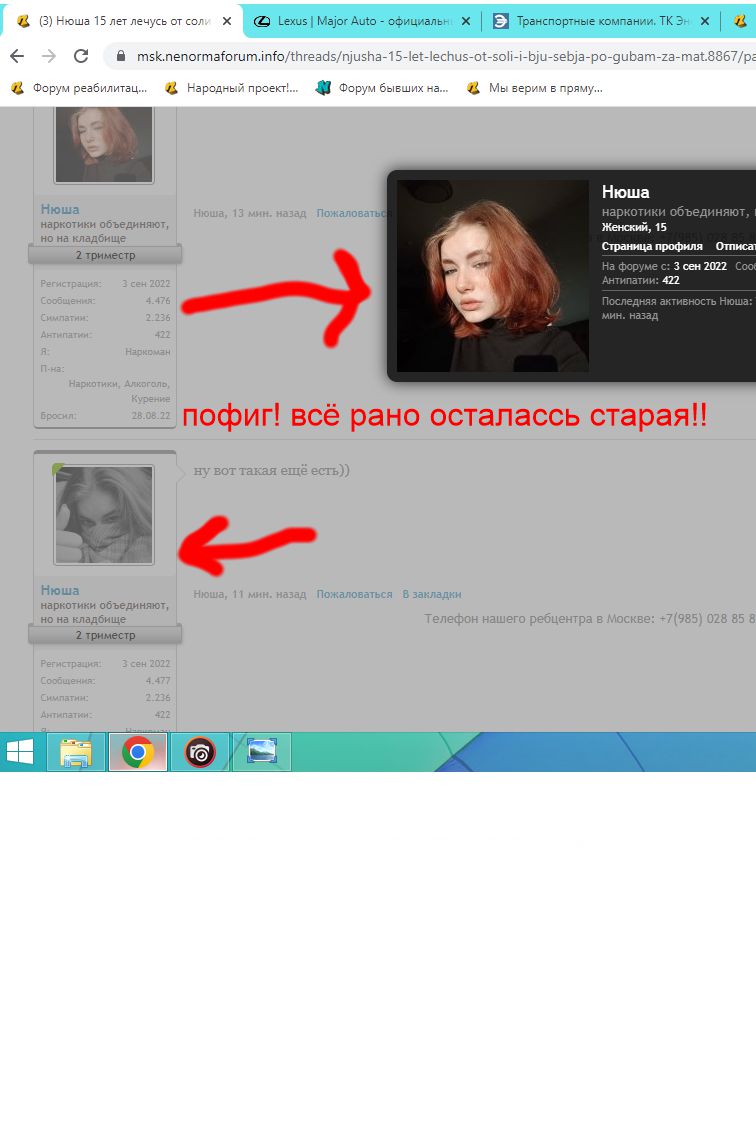Open Windows Start menu
This screenshot has height=1134, width=756.
pyautogui.click(x=20, y=752)
